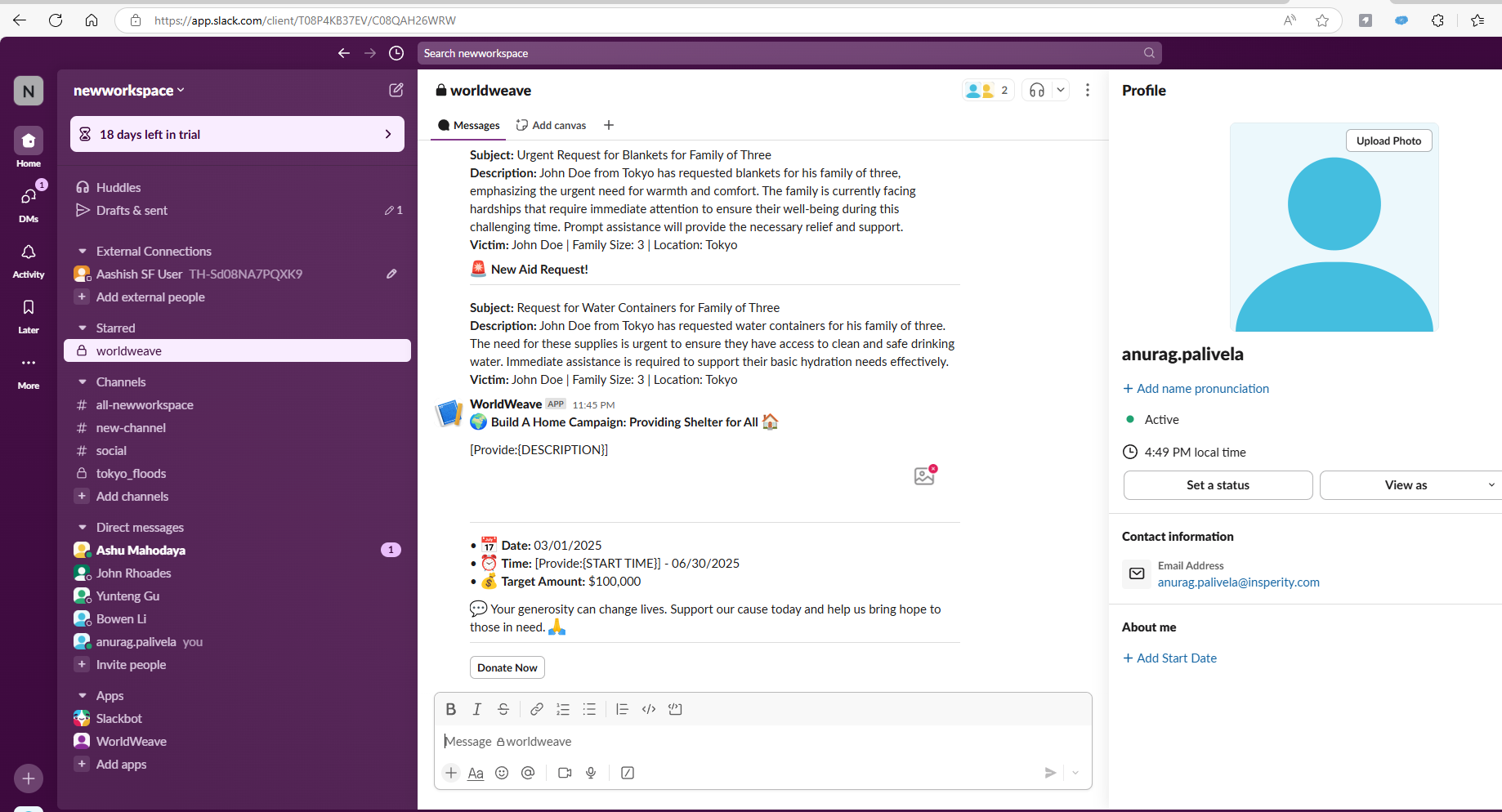The image size is (1502, 812).
Task: Click the browser refresh button
Action: pyautogui.click(x=56, y=20)
